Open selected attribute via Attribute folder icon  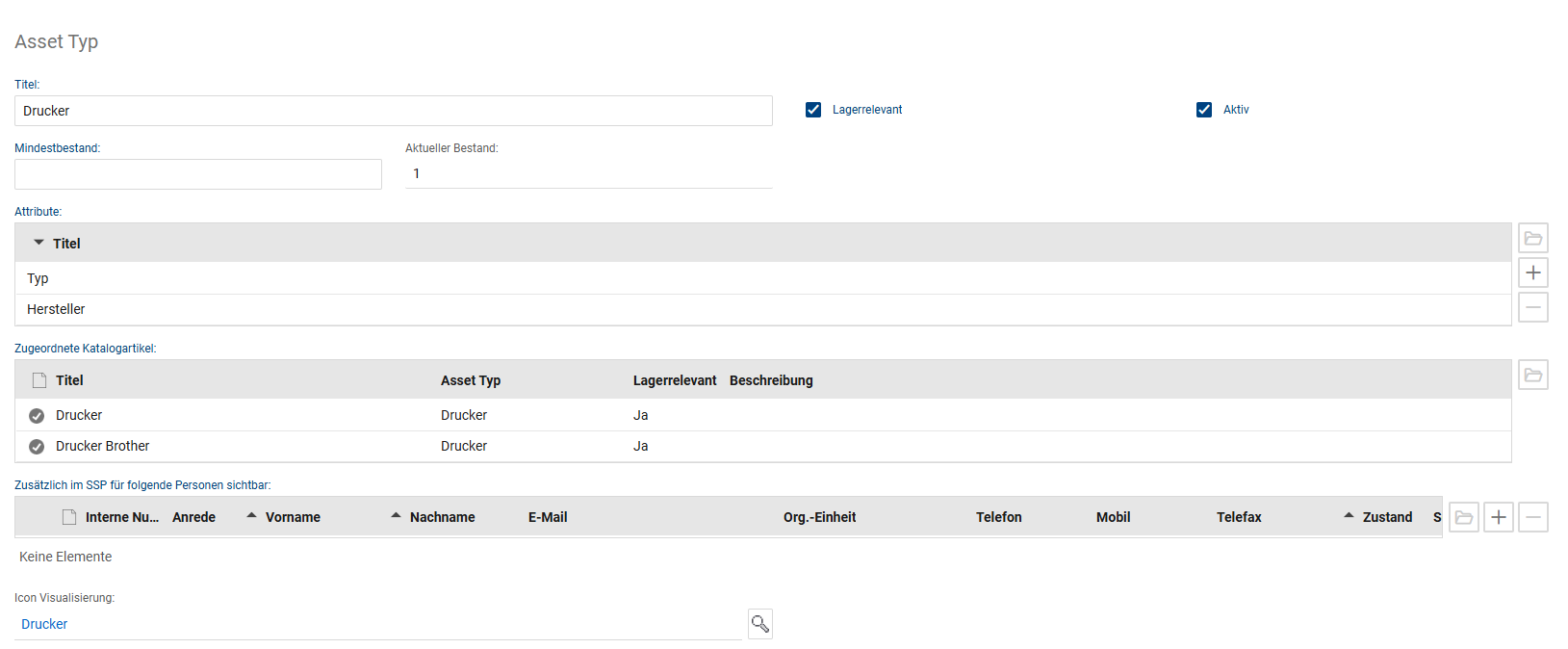(1533, 238)
